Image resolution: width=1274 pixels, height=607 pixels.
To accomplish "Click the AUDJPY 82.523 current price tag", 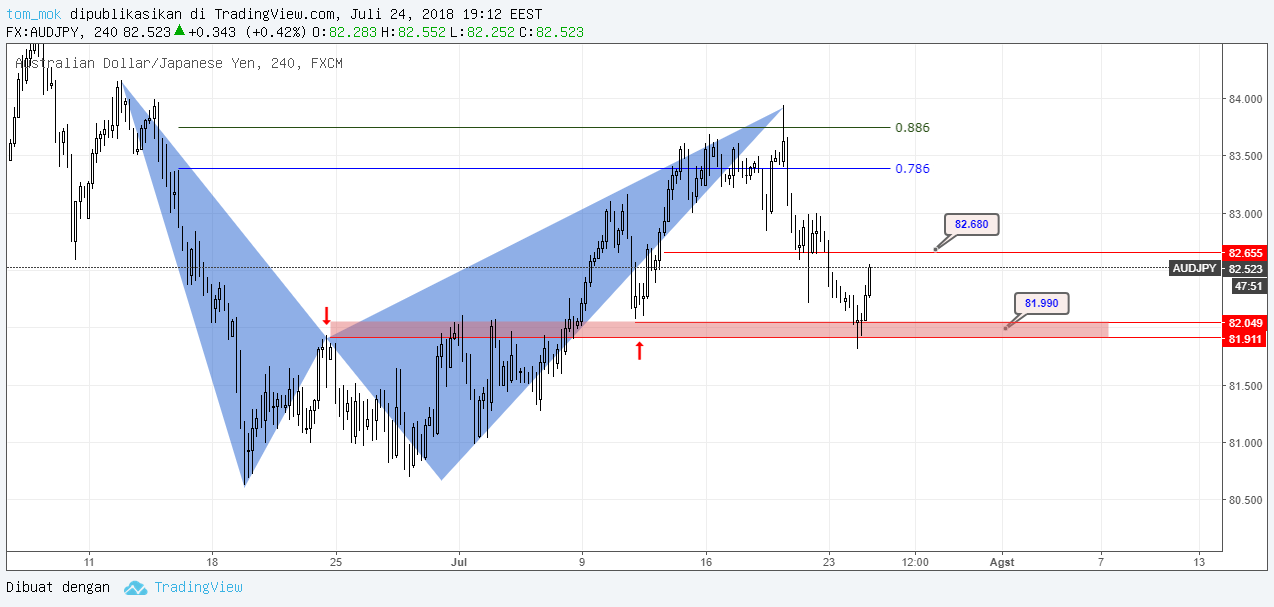I will [1218, 268].
